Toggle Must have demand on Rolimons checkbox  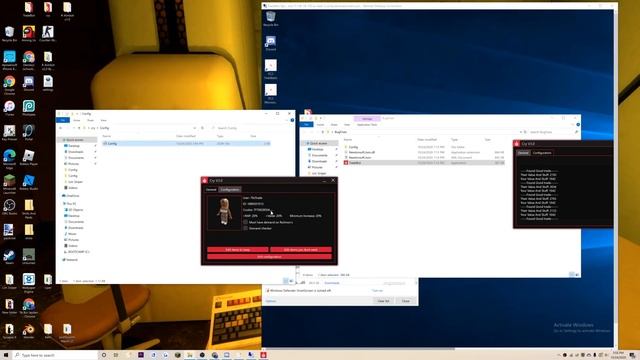click(x=245, y=222)
